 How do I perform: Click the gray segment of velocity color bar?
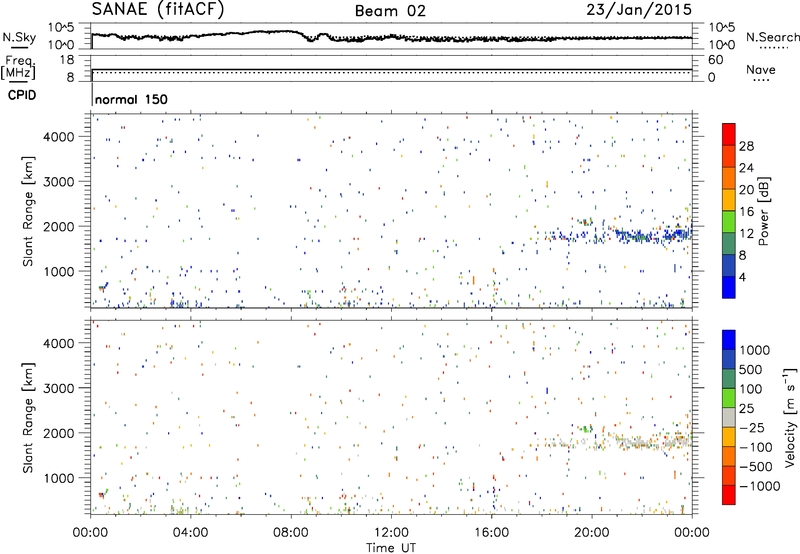click(729, 417)
